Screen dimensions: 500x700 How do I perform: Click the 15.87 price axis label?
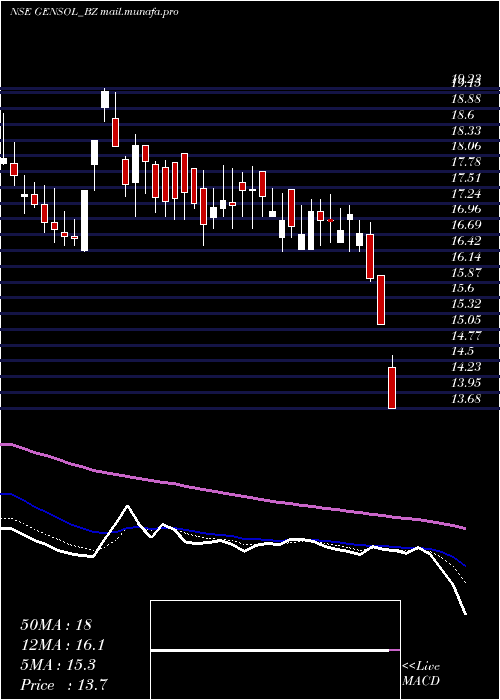click(466, 272)
